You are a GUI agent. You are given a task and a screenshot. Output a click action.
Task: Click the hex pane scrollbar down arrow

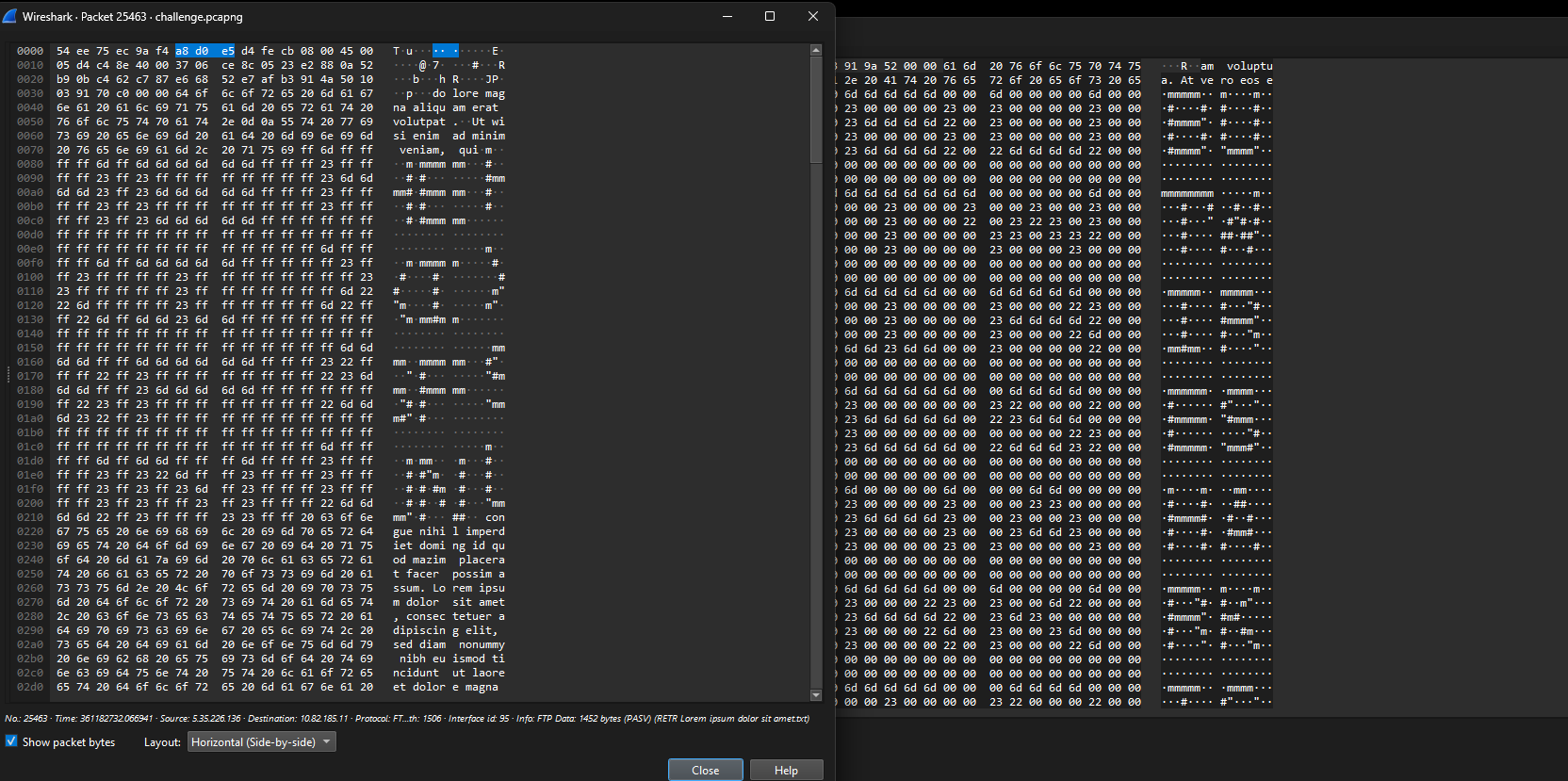(816, 695)
